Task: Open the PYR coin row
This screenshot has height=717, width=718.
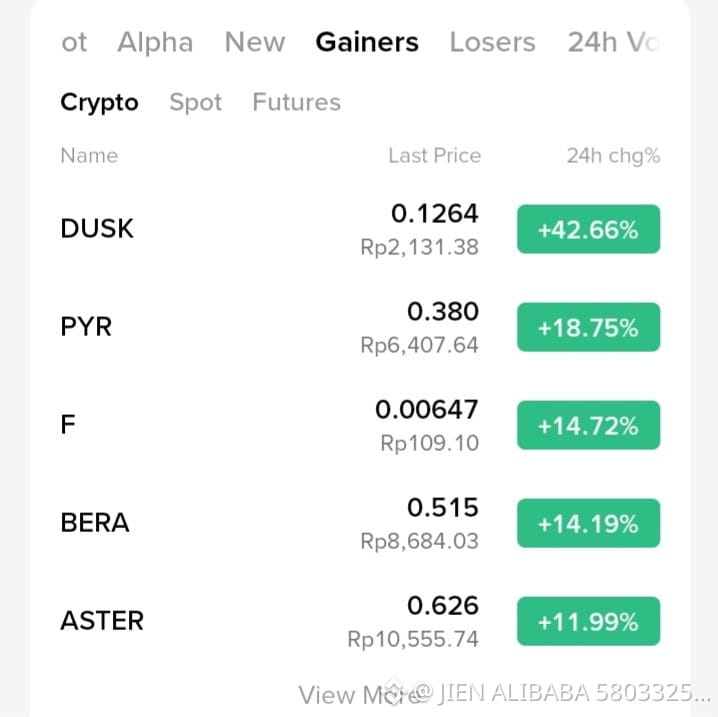Action: [x=360, y=327]
